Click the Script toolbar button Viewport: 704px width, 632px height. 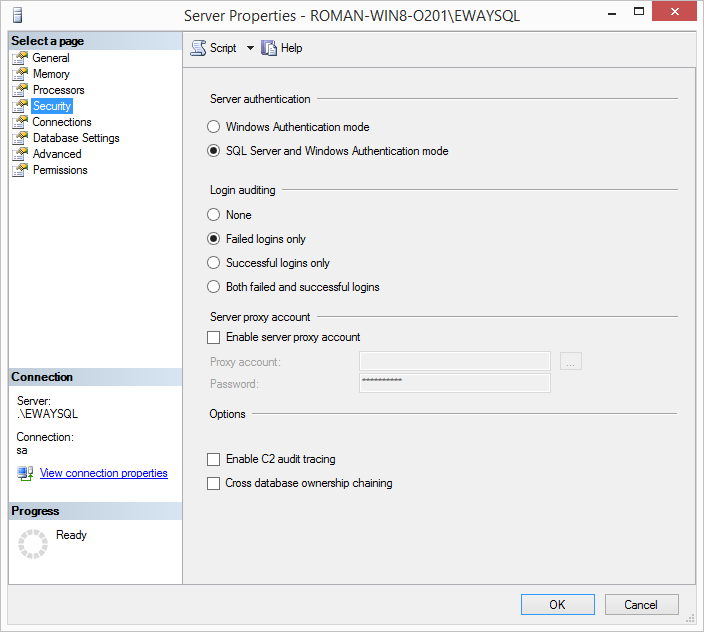pyautogui.click(x=213, y=48)
